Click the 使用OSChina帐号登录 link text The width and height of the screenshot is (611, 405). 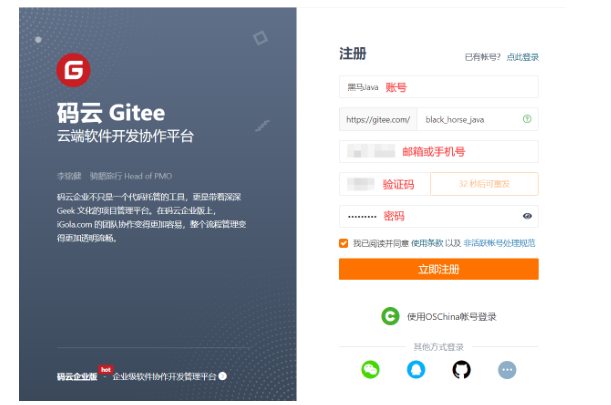coord(452,317)
